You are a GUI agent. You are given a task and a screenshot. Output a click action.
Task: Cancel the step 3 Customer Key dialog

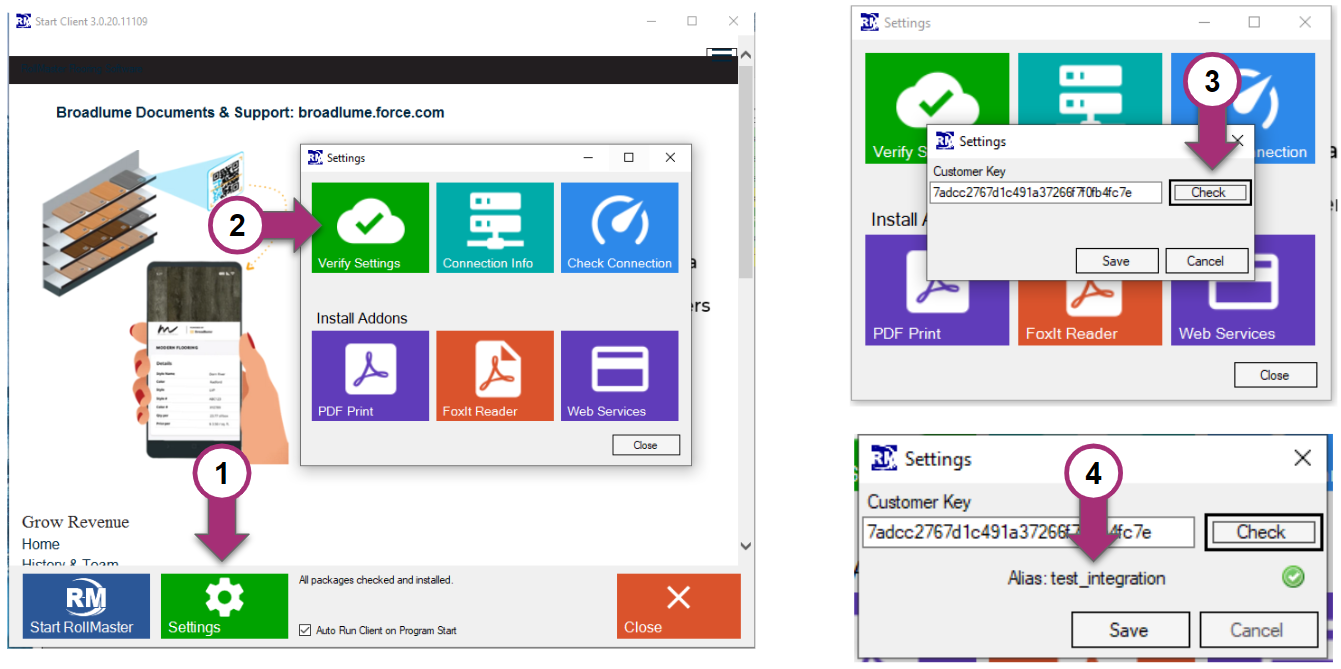point(1205,261)
